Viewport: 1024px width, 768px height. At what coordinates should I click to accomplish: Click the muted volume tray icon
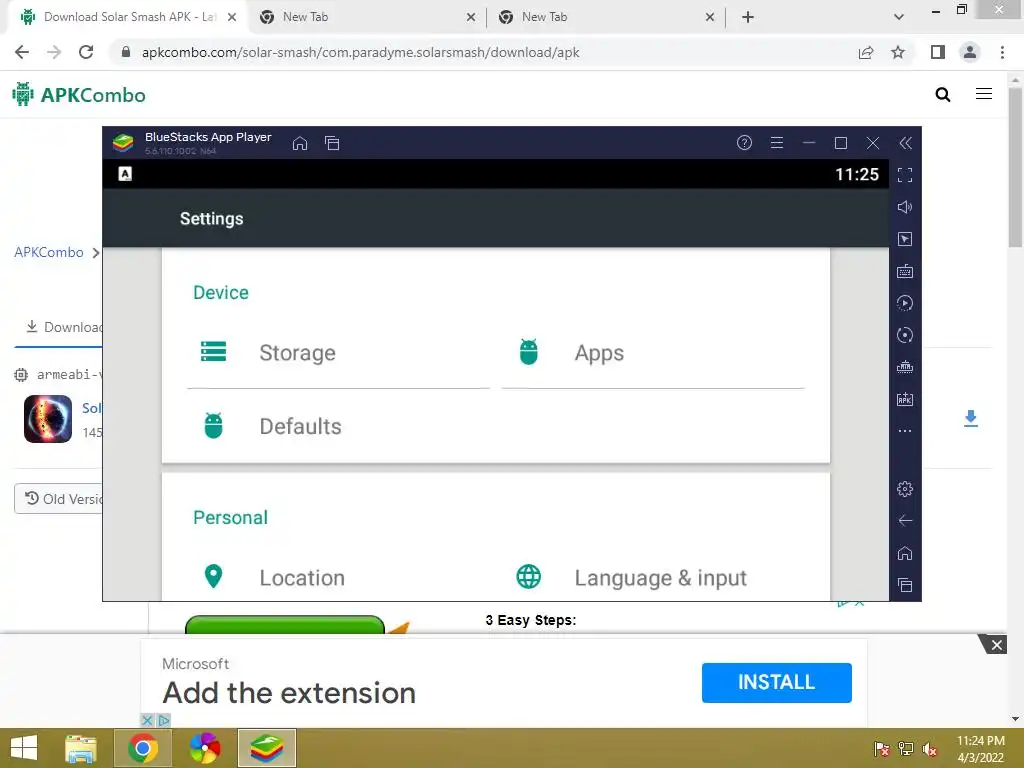pos(930,749)
